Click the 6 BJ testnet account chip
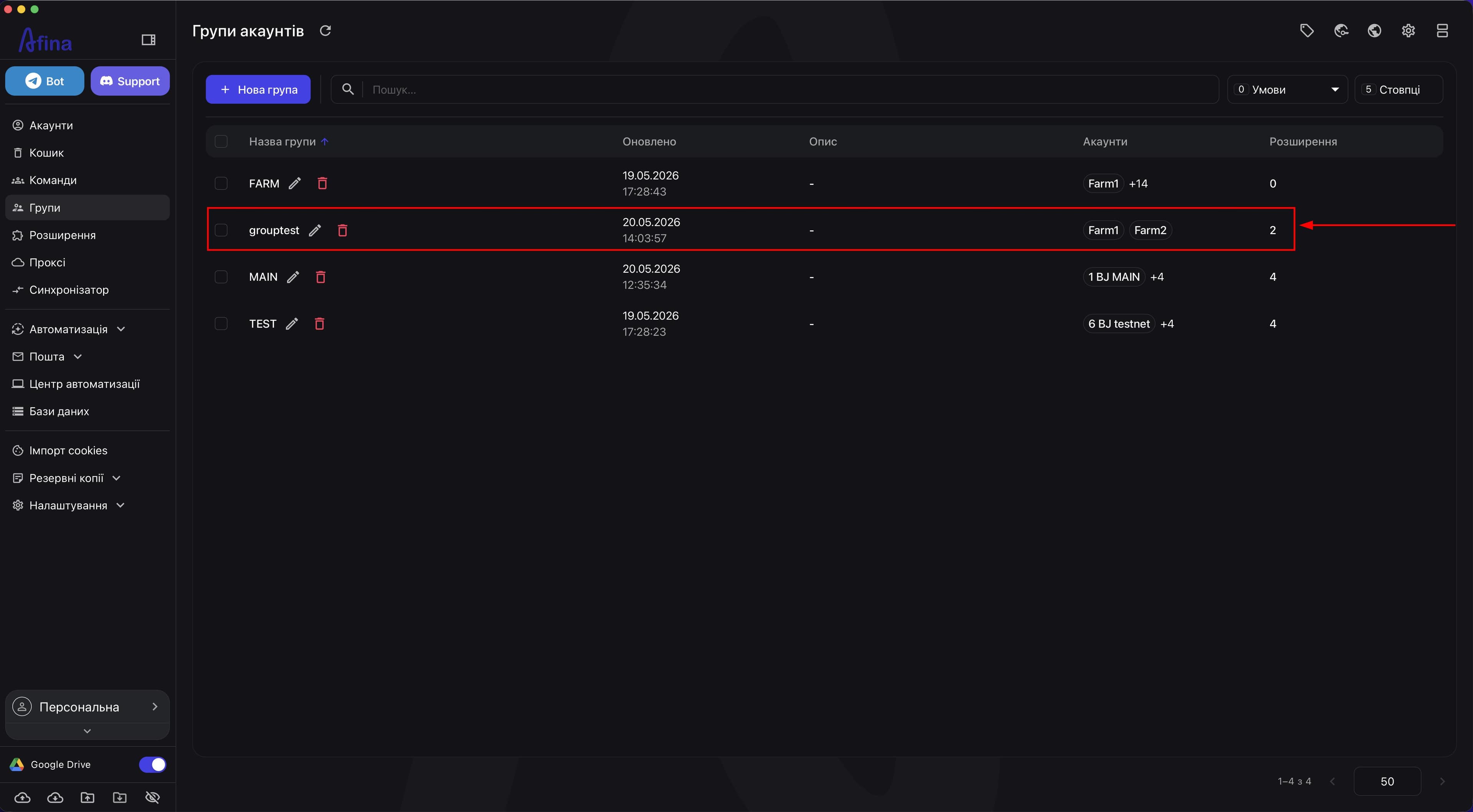Screen dimensions: 1473x812 pyautogui.click(x=1119, y=324)
